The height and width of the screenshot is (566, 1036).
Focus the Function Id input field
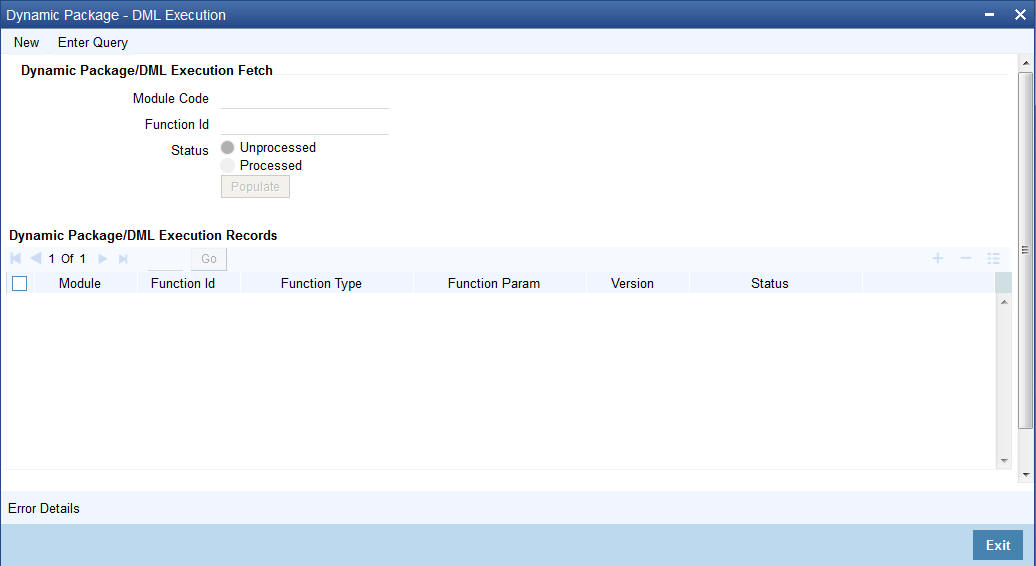[x=305, y=124]
